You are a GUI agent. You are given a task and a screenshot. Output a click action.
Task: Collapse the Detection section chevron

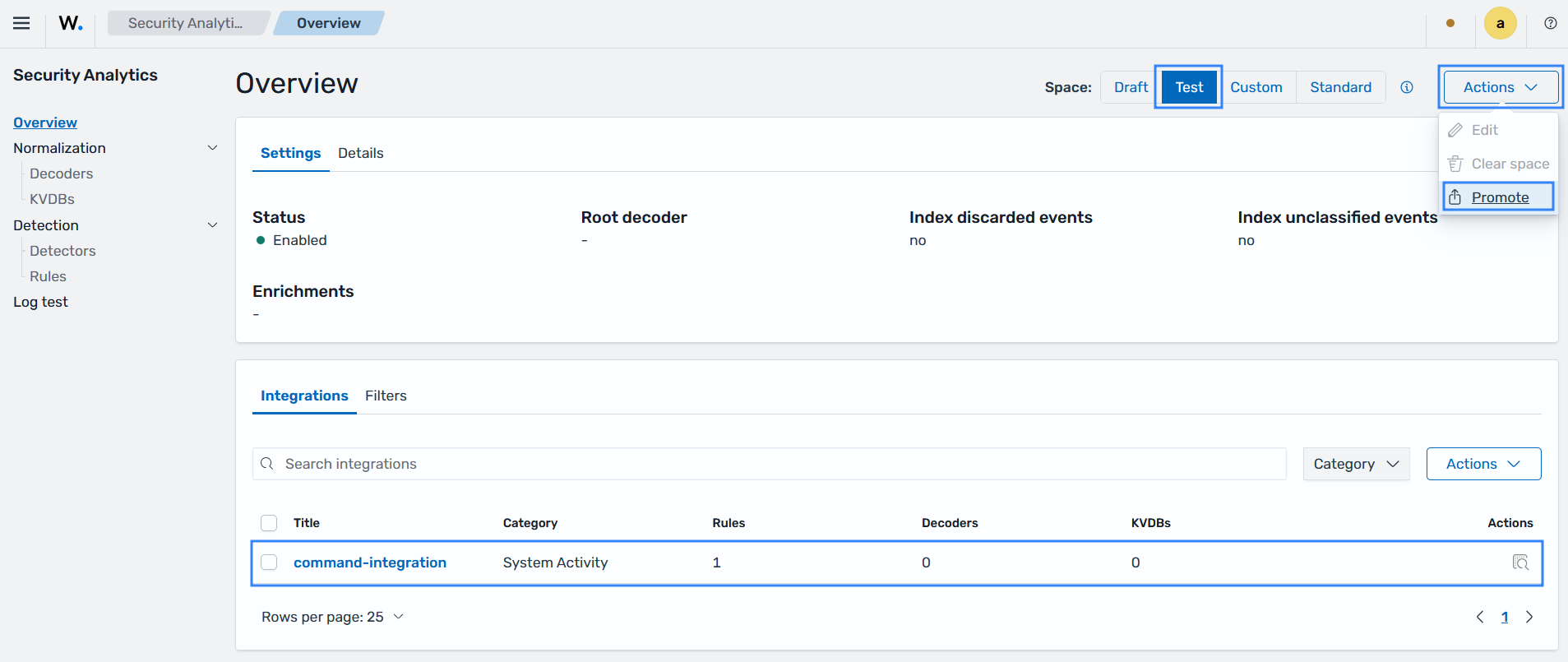tap(212, 225)
